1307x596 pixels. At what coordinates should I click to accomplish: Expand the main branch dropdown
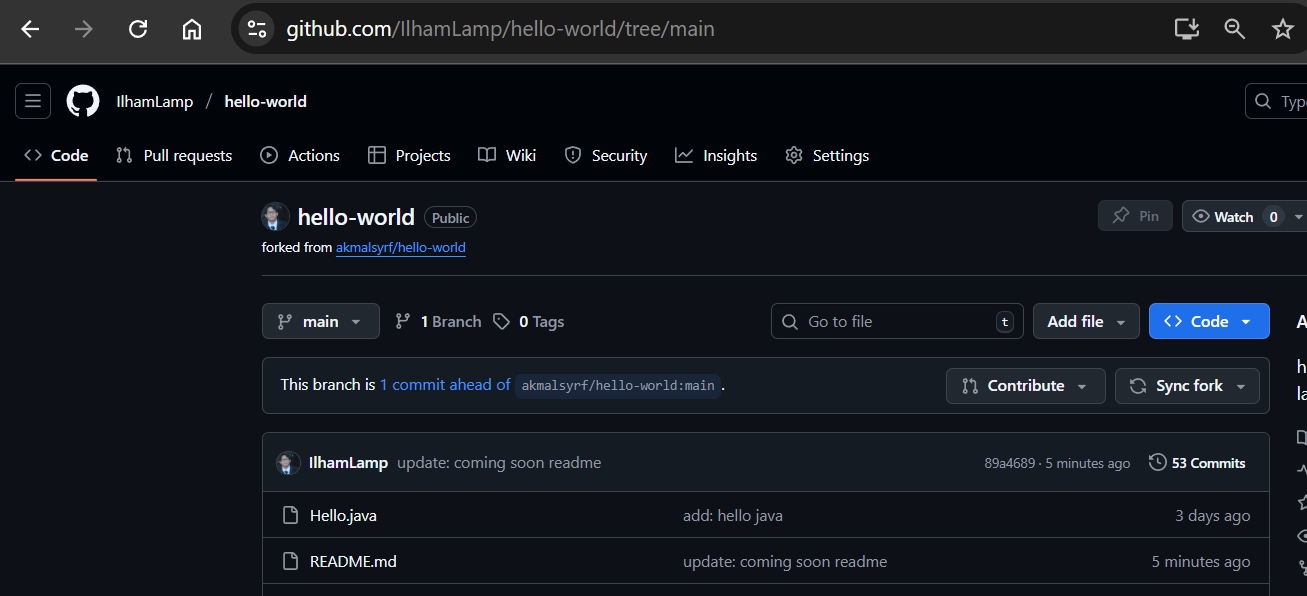(320, 321)
